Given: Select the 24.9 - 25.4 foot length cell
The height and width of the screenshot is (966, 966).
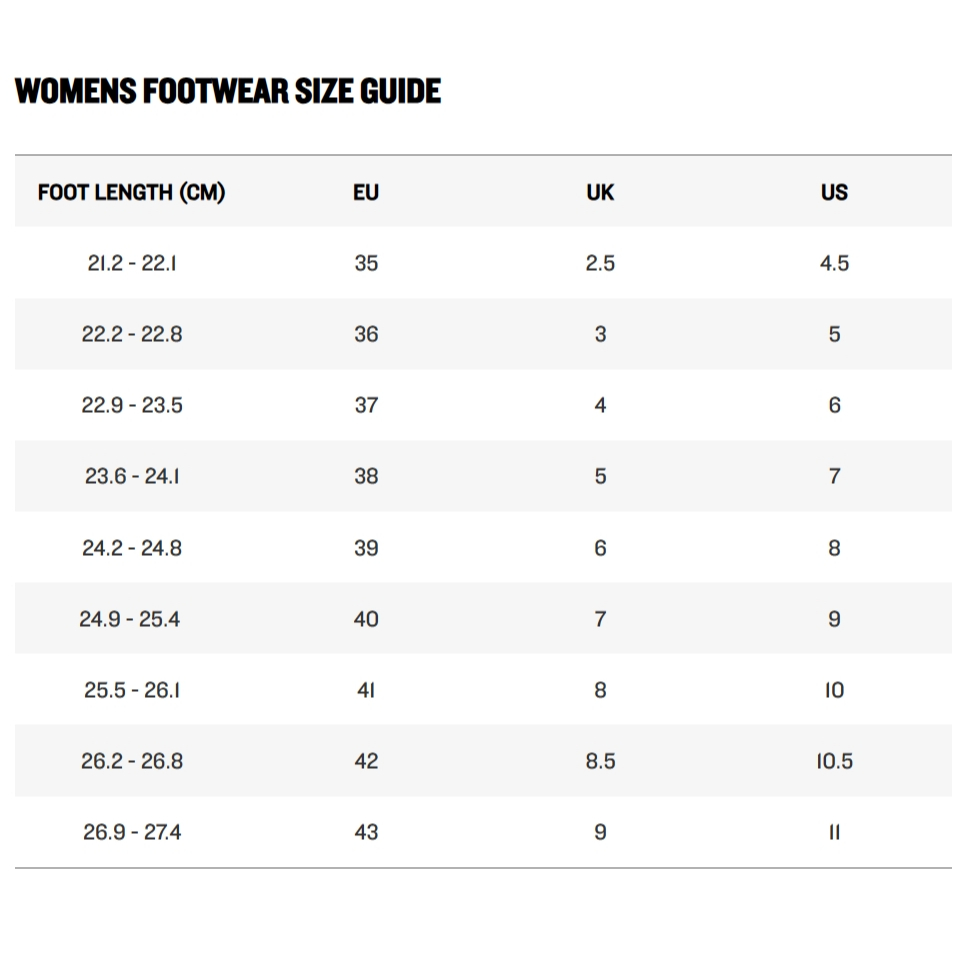Looking at the screenshot, I should 130,619.
